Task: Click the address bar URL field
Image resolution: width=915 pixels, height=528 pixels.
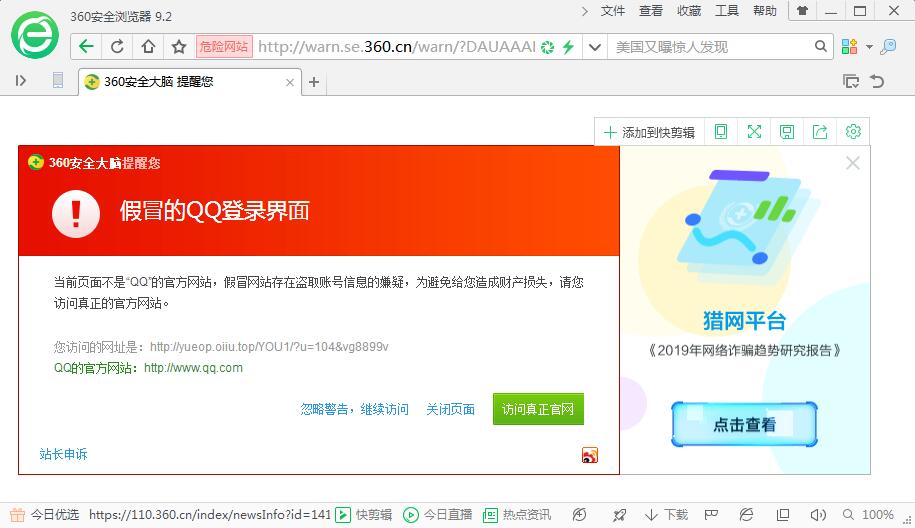Action: tap(397, 47)
